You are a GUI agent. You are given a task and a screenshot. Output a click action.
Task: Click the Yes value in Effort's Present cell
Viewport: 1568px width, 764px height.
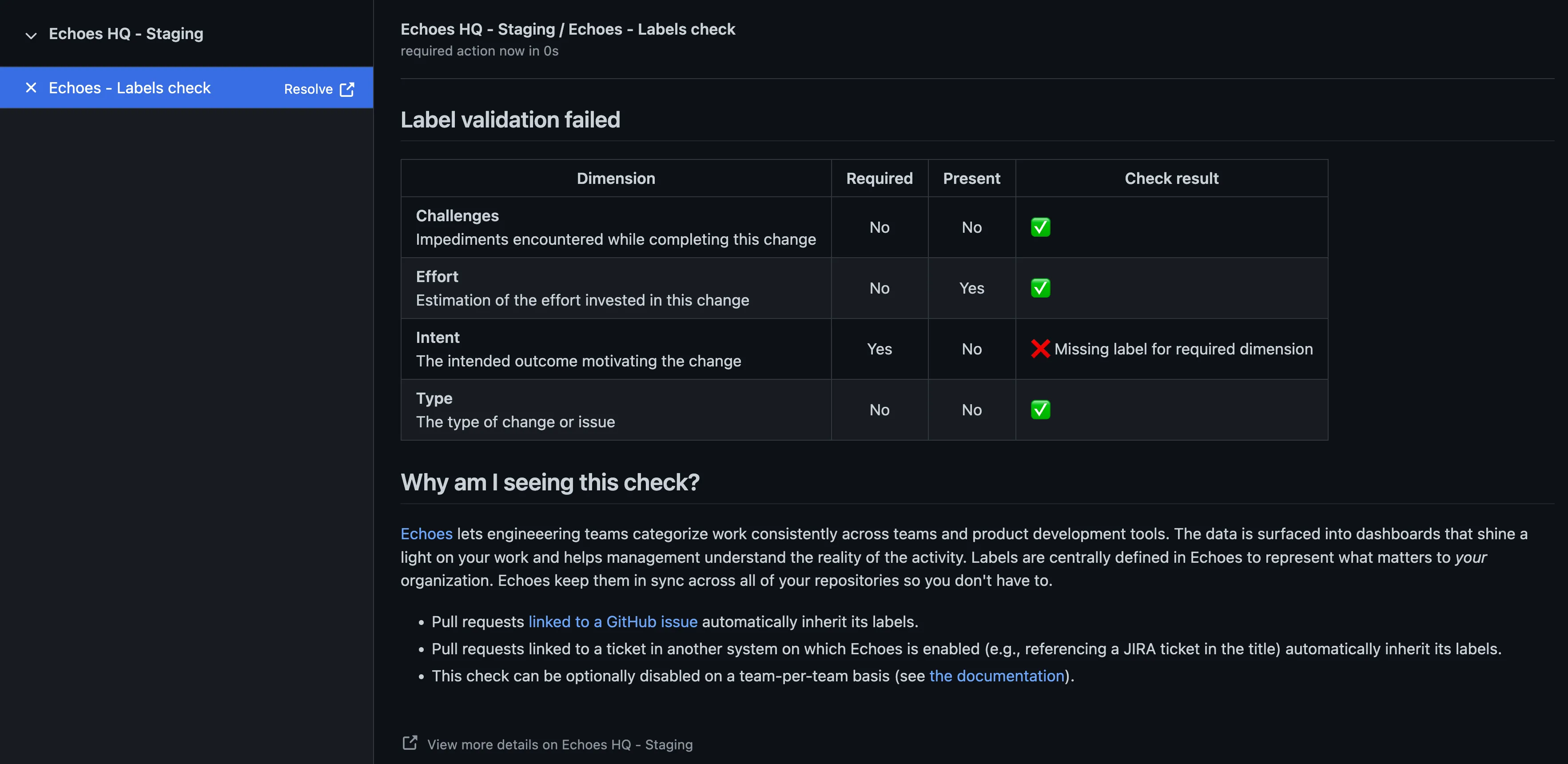971,288
